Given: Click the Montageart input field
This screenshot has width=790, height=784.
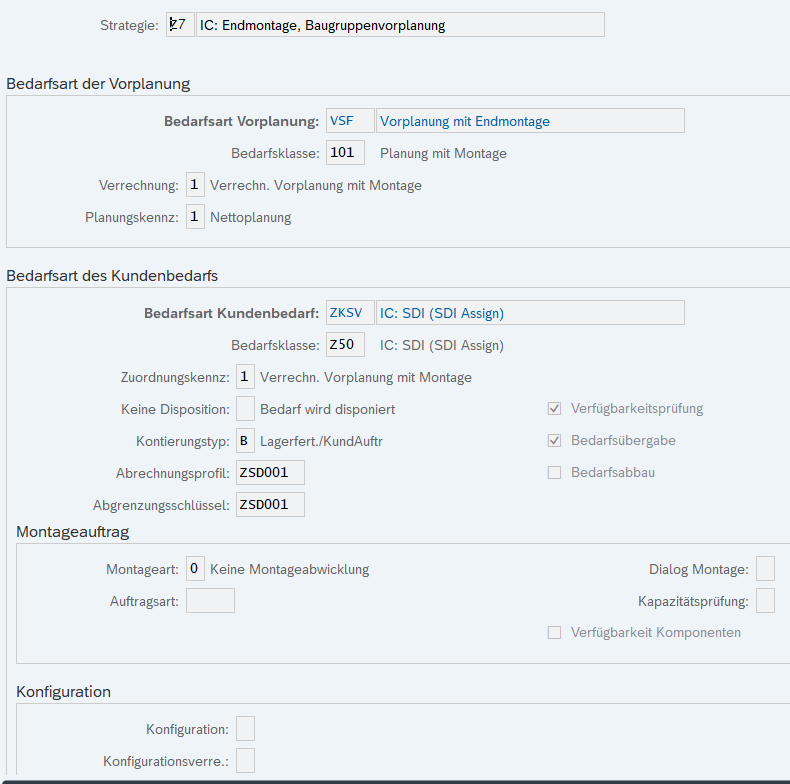Looking at the screenshot, I should (x=196, y=569).
